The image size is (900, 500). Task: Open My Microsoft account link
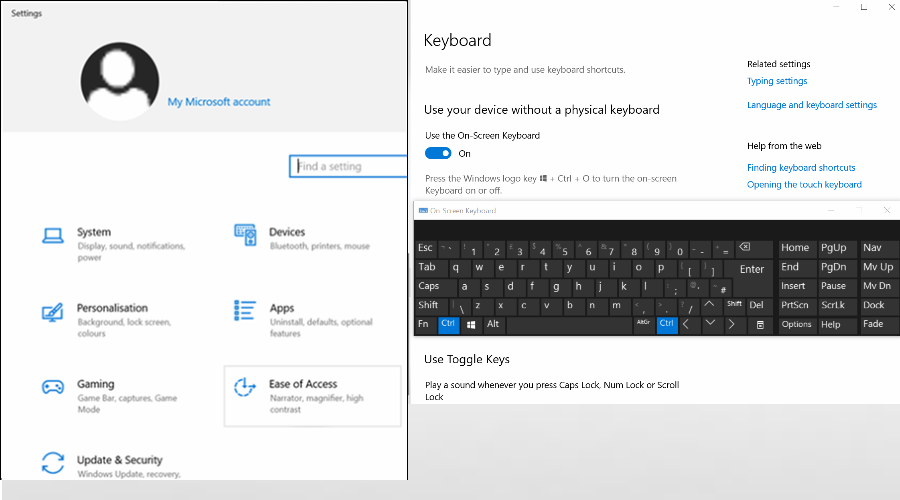pyautogui.click(x=219, y=102)
